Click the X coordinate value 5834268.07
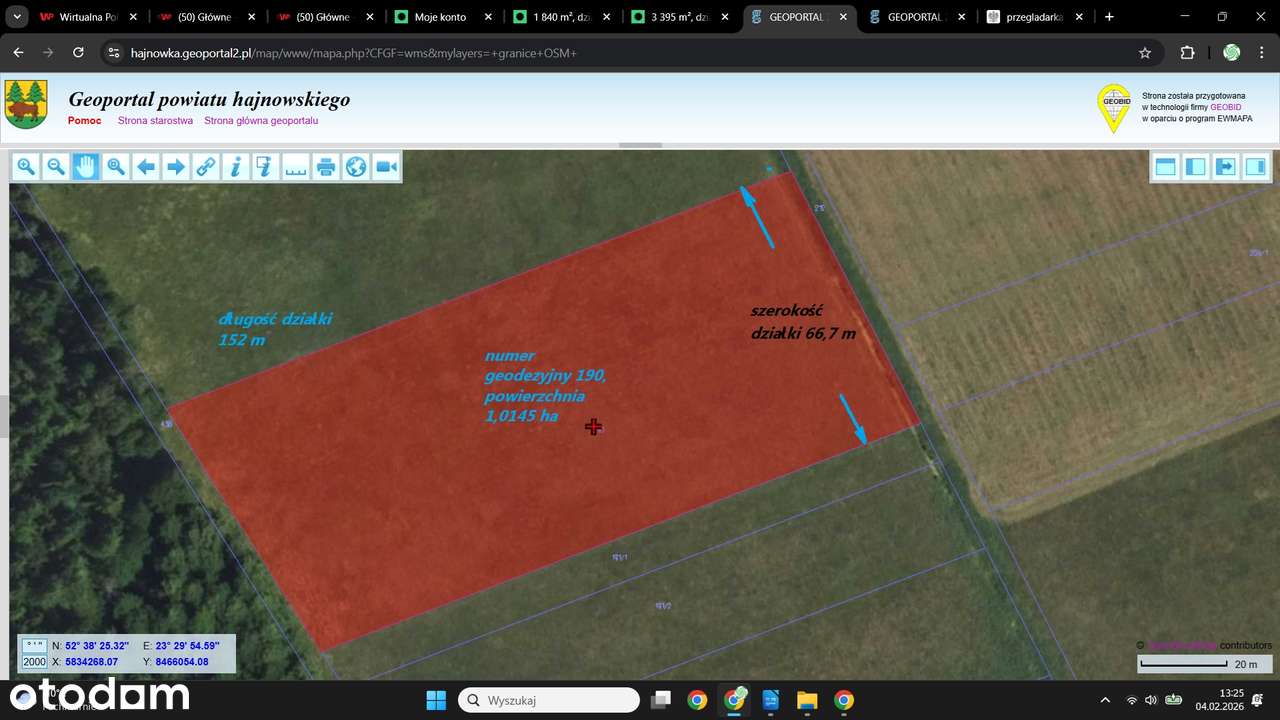 [92, 662]
